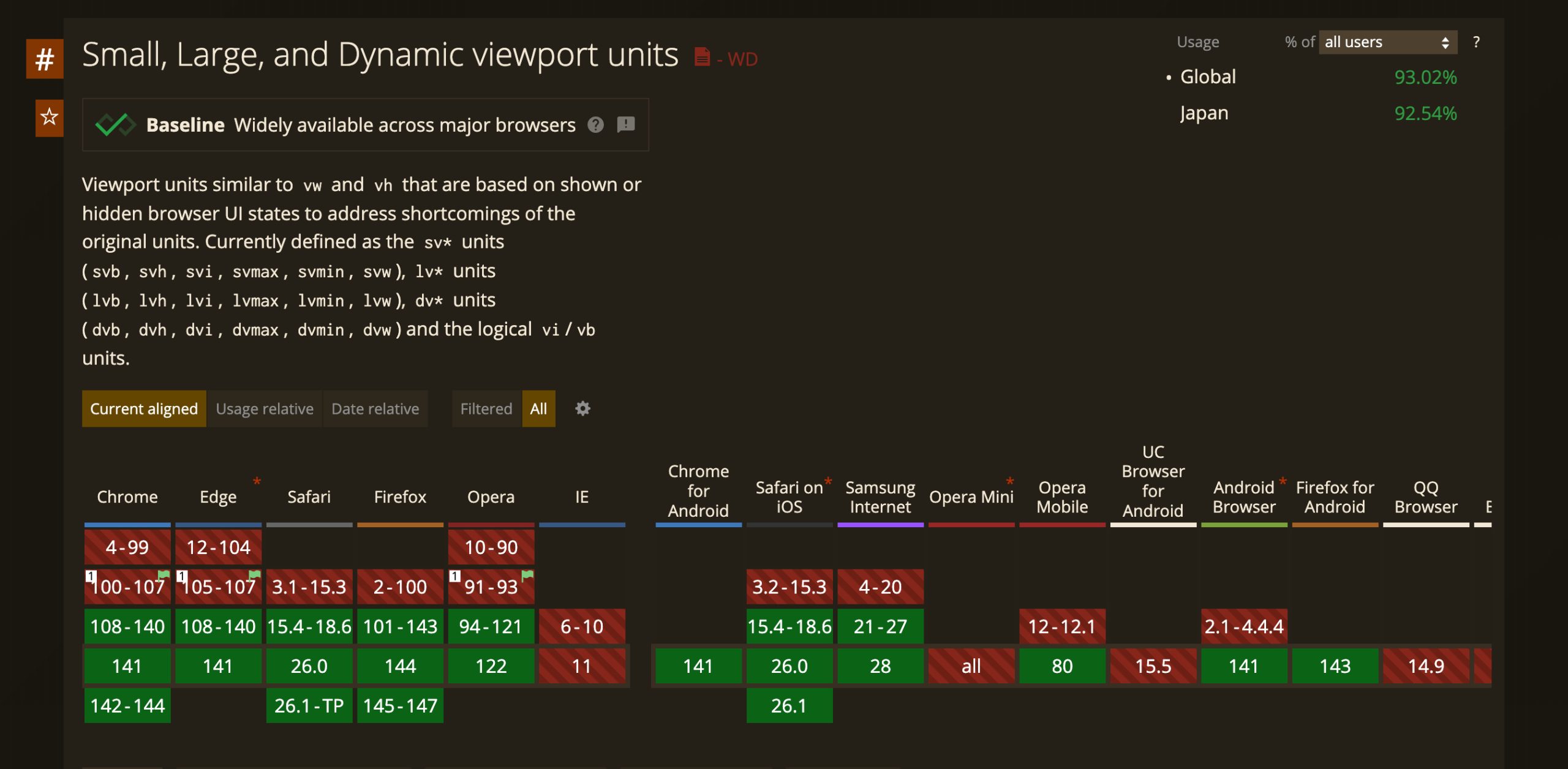Screen dimensions: 1568x769
Task: Select the Current aligned view
Action: click(x=144, y=409)
